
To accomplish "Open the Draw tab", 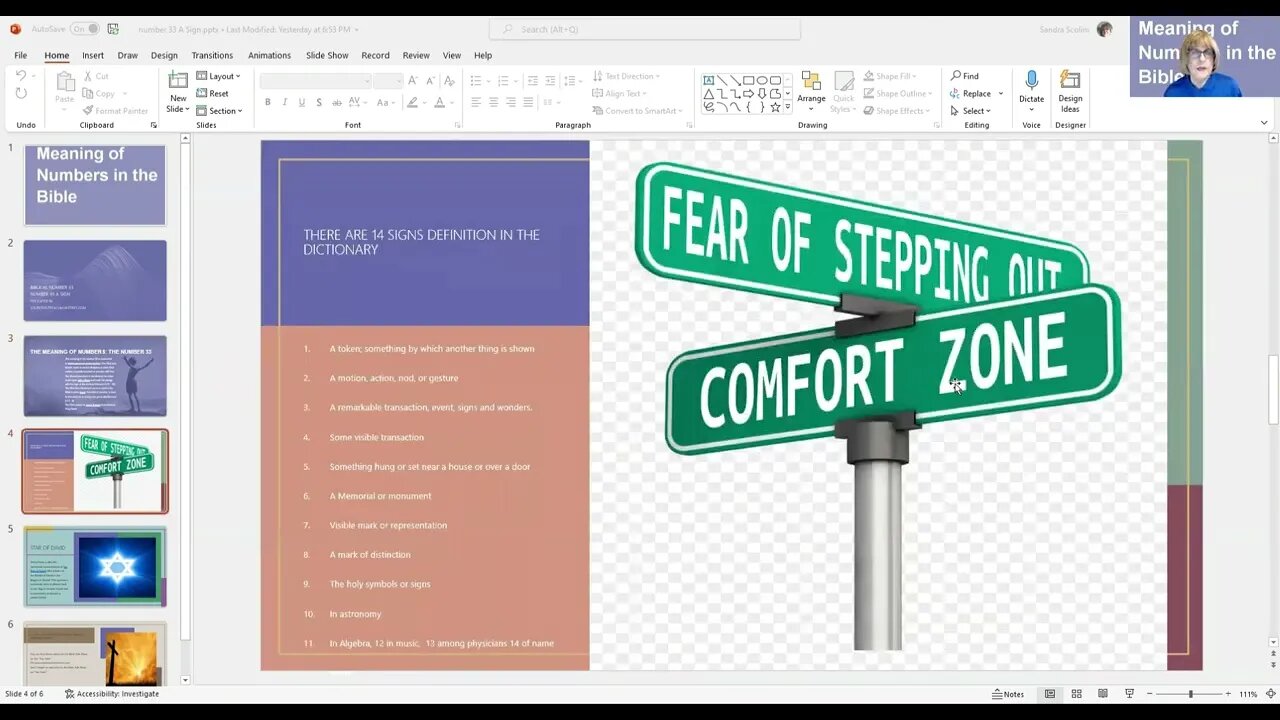I will click(127, 55).
